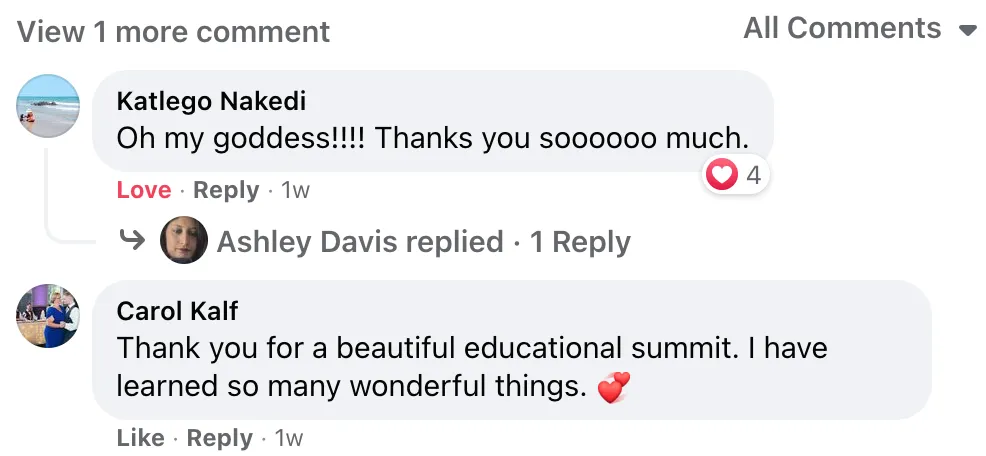Screen dimensions: 986x456
Task: Click "Ashley Davis replied" text
Action: click(360, 242)
